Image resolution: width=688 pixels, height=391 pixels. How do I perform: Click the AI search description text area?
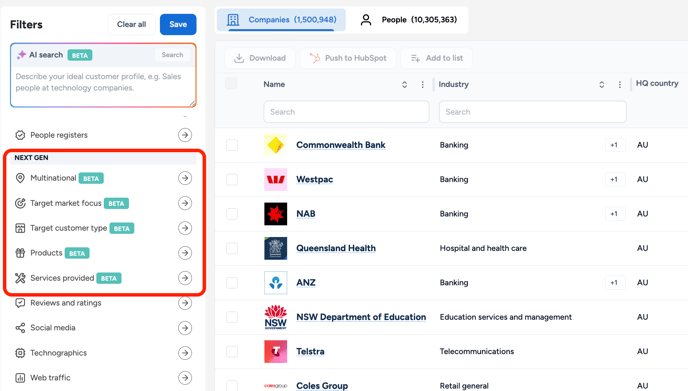[104, 86]
